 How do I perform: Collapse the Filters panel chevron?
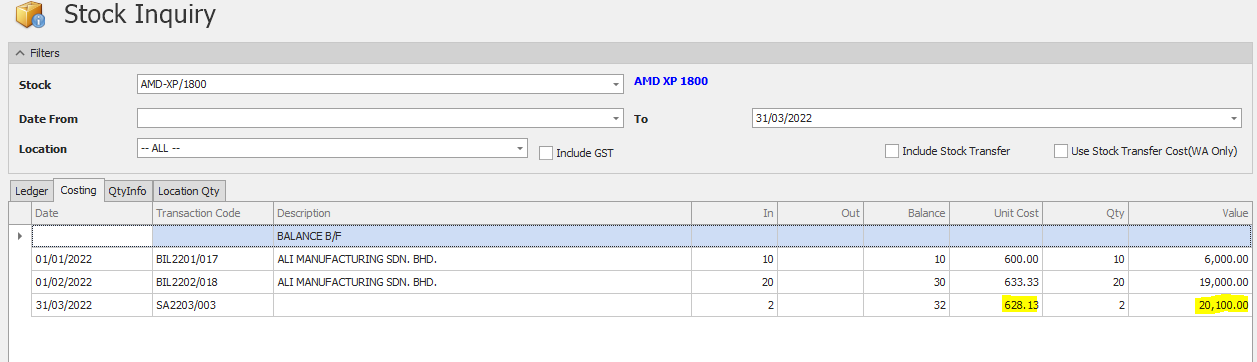pyautogui.click(x=19, y=53)
